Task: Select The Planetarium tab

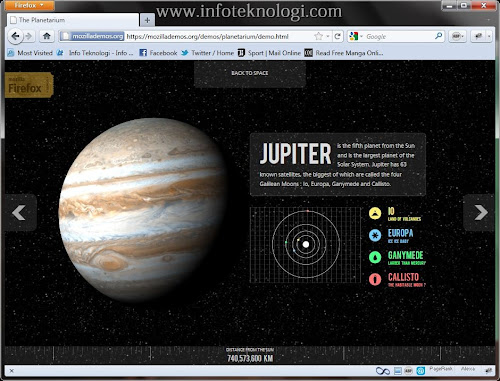Action: point(73,20)
